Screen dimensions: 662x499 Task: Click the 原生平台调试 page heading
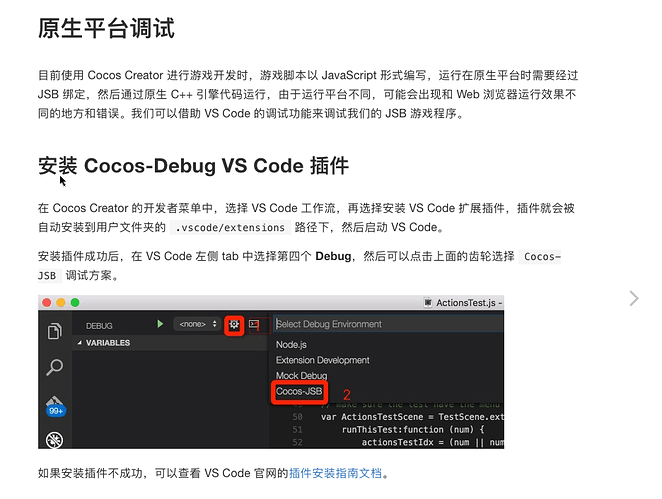pyautogui.click(x=106, y=28)
